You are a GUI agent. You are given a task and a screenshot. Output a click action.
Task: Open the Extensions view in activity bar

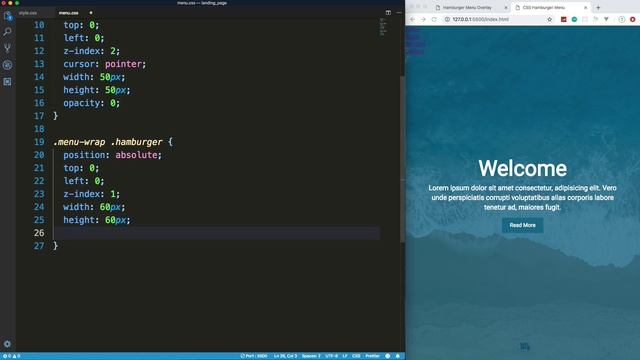pyautogui.click(x=7, y=82)
